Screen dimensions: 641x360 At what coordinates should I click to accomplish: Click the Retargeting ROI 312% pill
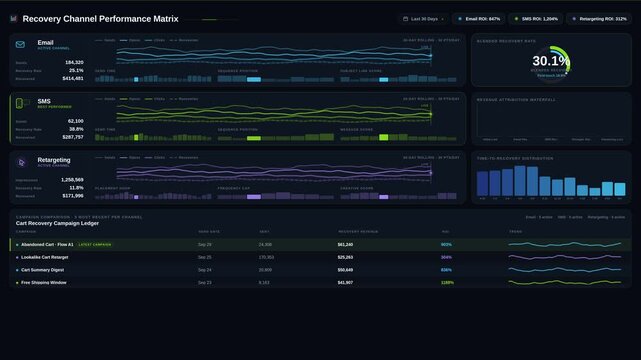click(x=599, y=19)
